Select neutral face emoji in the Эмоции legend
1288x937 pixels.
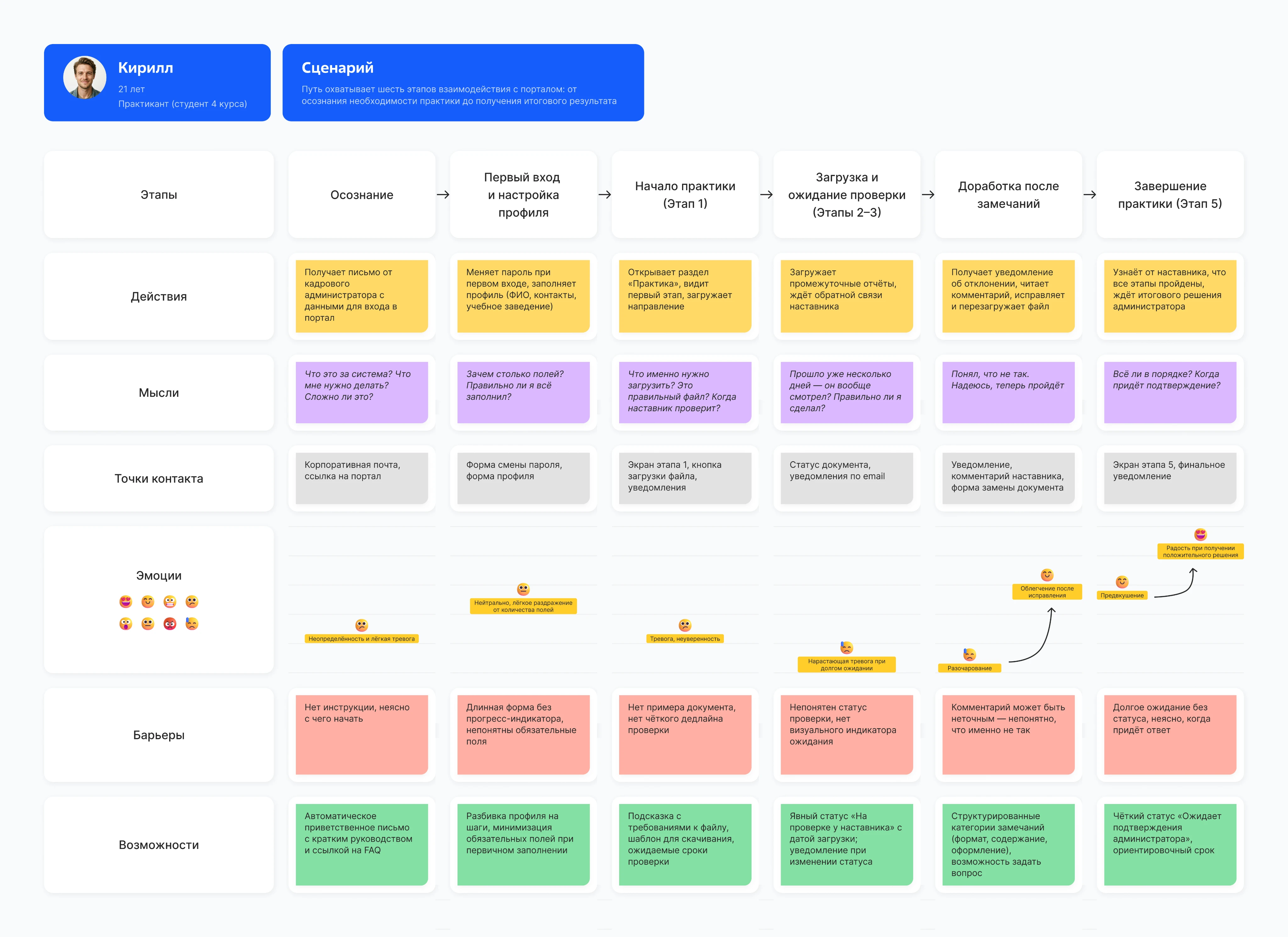pyautogui.click(x=148, y=624)
